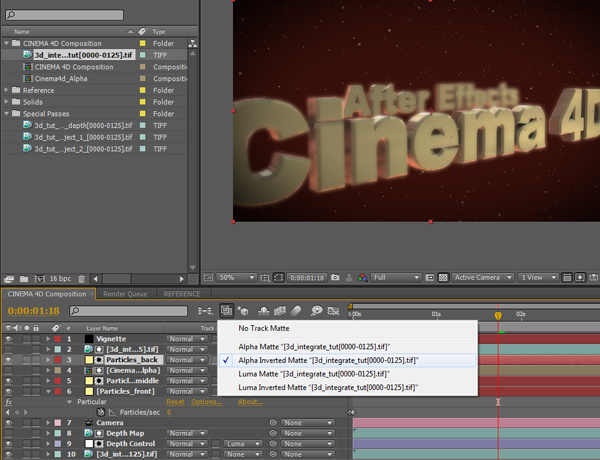Show the Depth Map layer eye toggle
The width and height of the screenshot is (600, 460).
8,433
